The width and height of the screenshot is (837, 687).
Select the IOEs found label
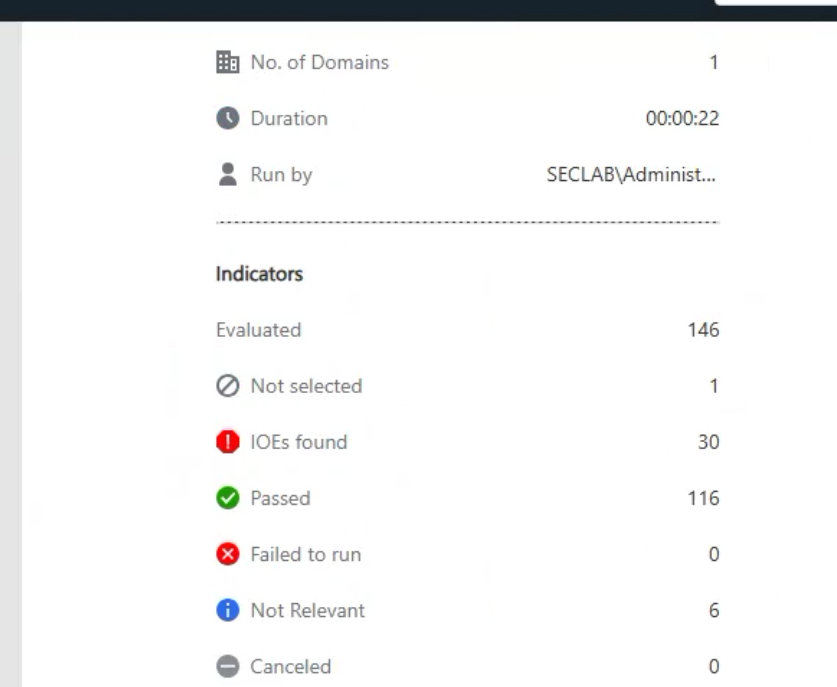pos(299,442)
